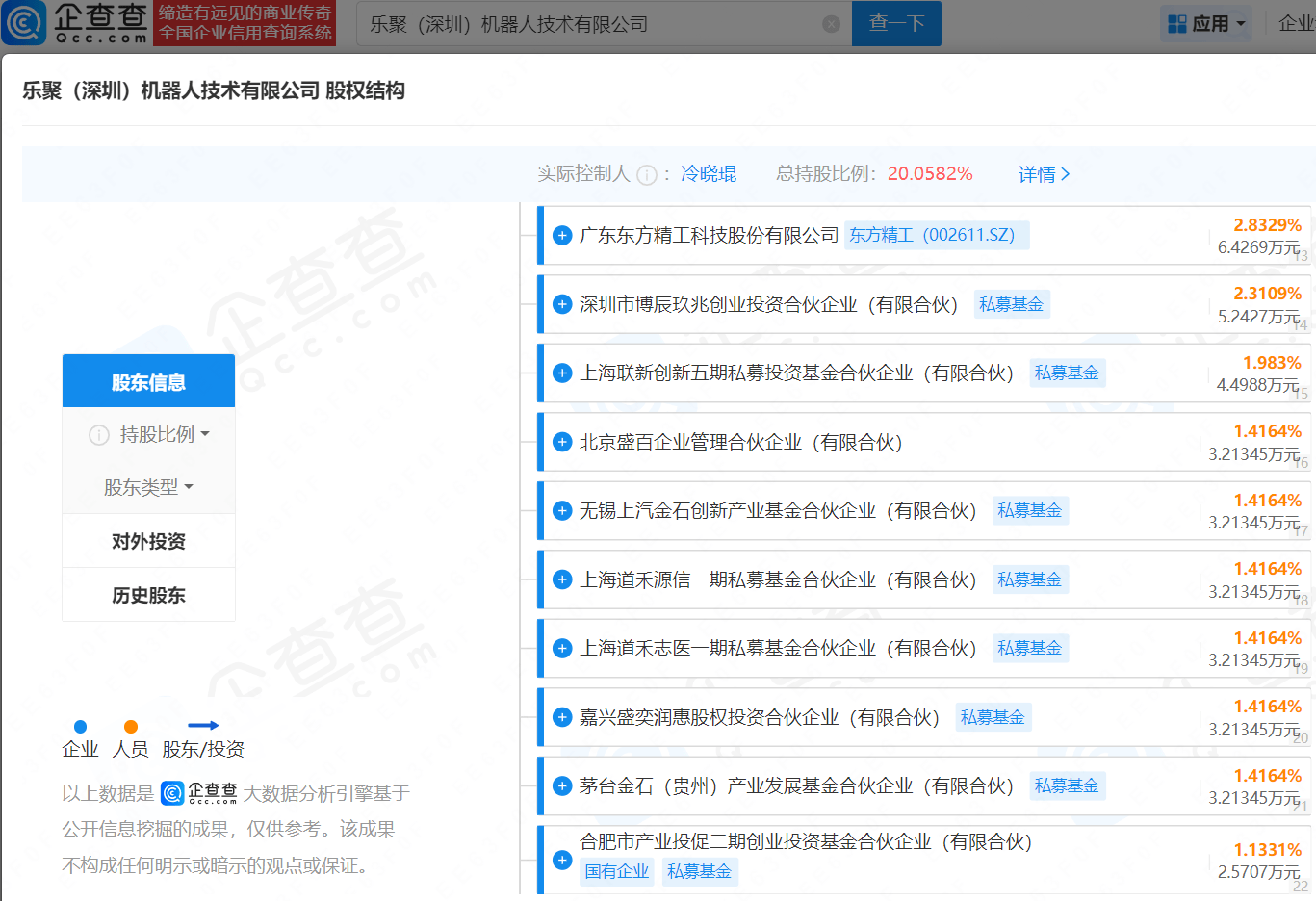Open the 冷晓琨 controller link
This screenshot has height=901, width=1316.
click(x=709, y=174)
